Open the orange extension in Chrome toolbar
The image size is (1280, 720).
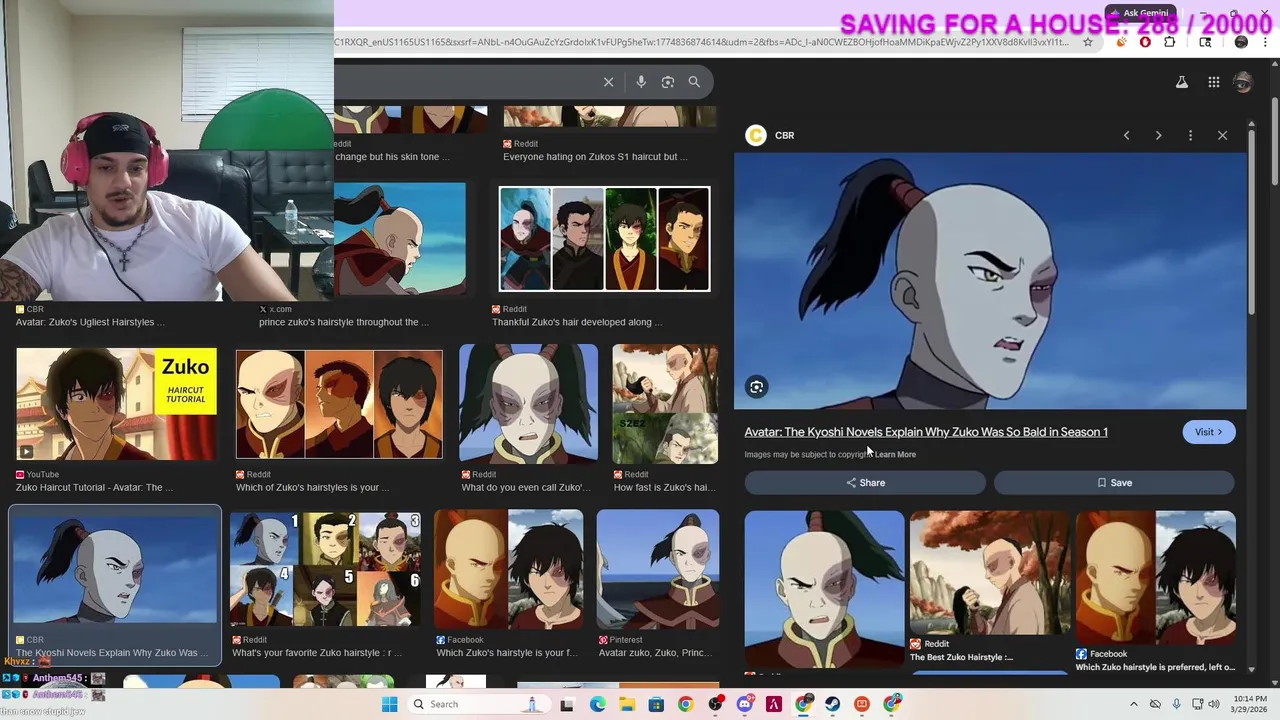click(x=1120, y=42)
